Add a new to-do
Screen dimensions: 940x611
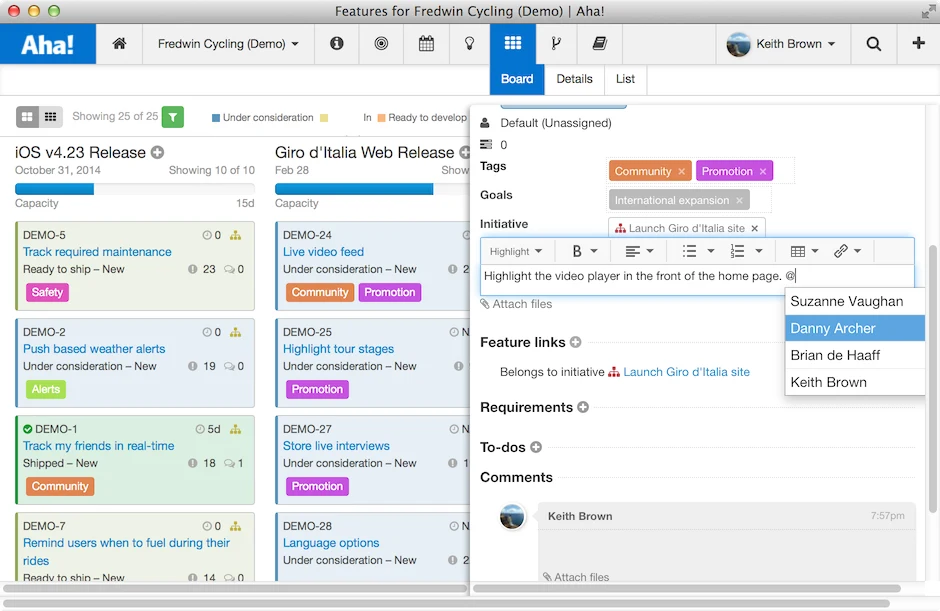[x=536, y=447]
